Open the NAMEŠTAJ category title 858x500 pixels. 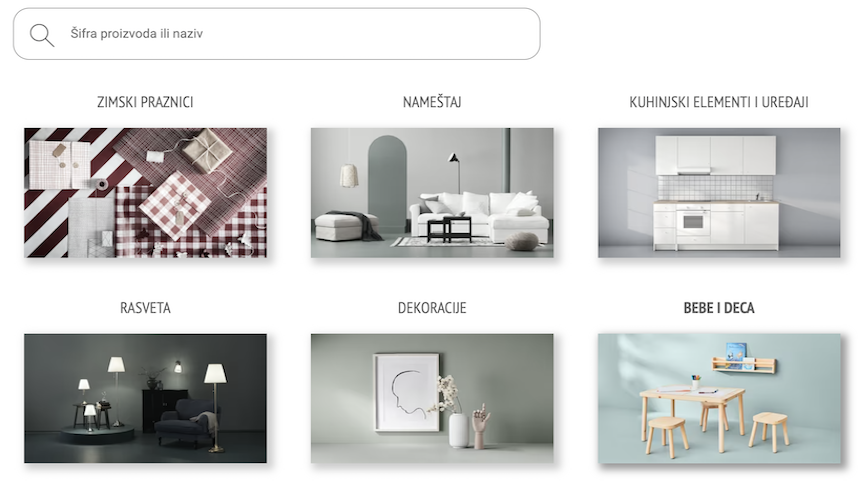click(432, 102)
